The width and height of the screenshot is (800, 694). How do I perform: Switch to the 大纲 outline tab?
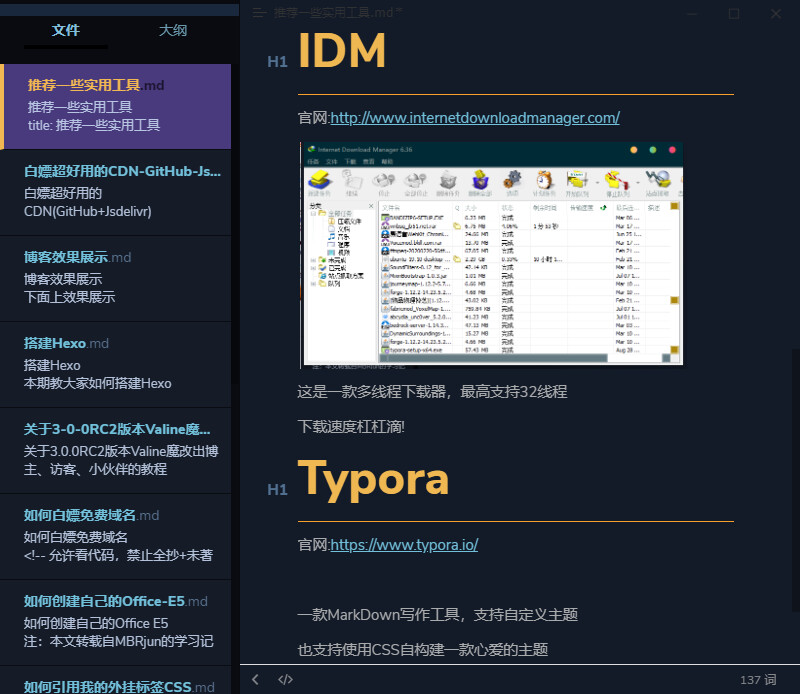pos(173,30)
